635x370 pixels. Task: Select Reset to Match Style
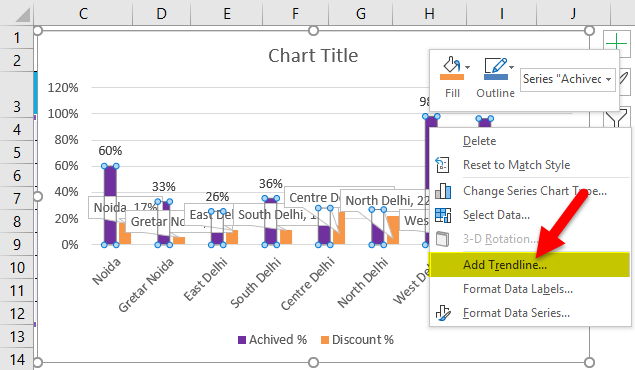coord(516,165)
